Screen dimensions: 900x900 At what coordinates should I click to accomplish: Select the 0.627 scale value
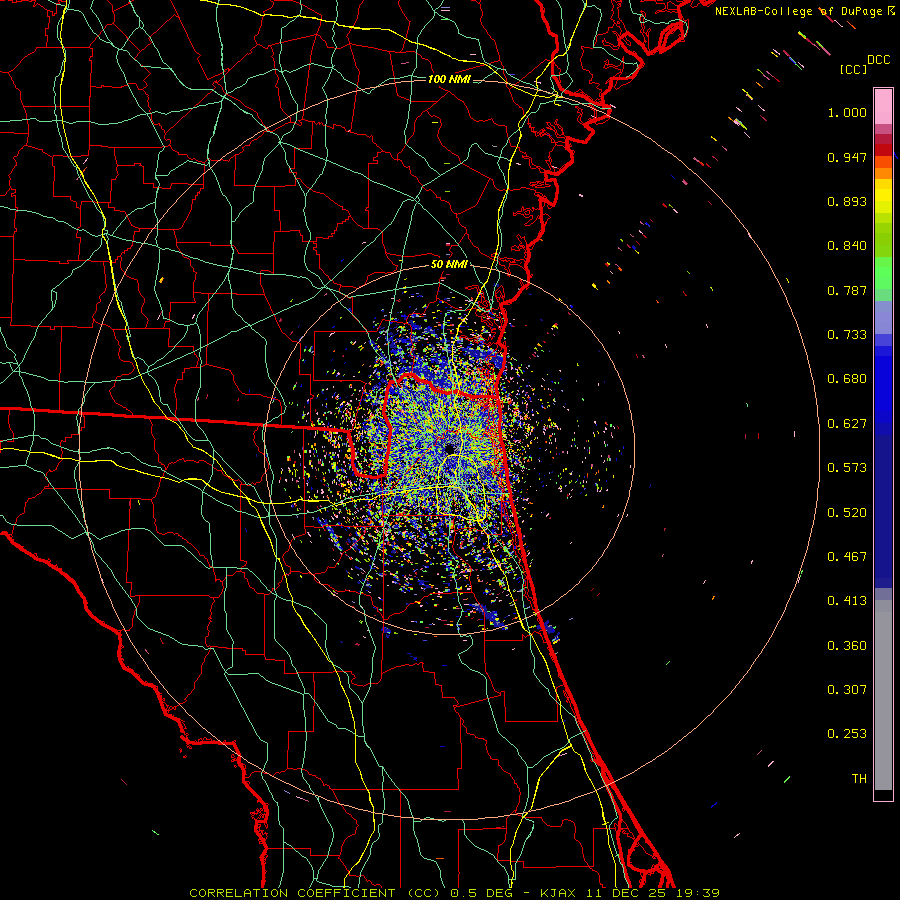(x=847, y=424)
